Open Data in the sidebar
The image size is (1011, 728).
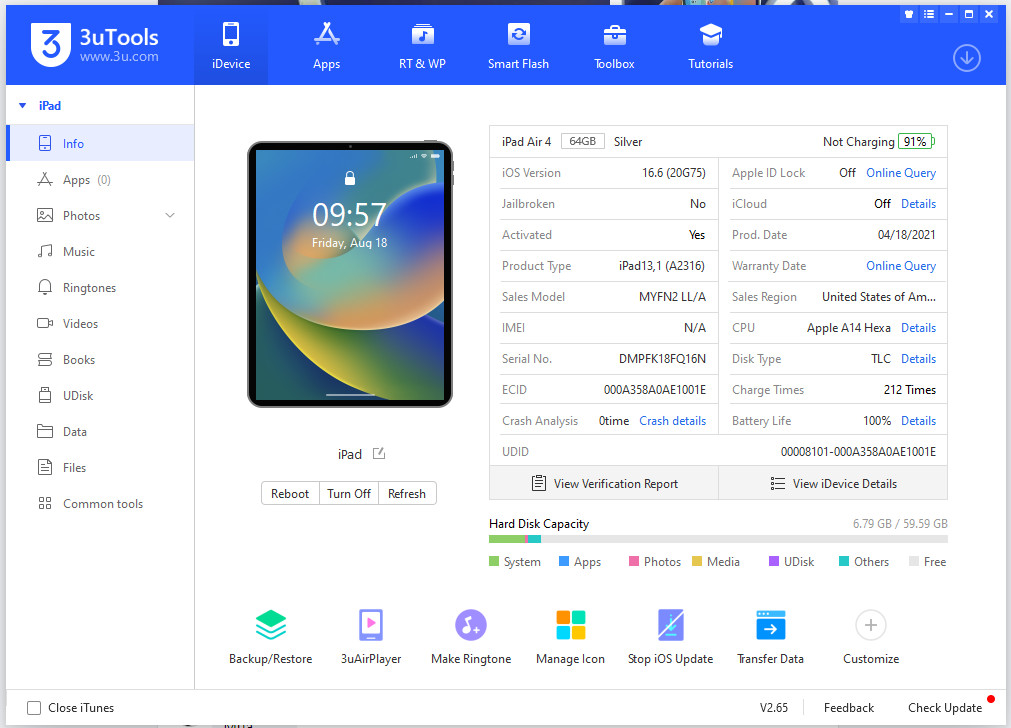[x=100, y=432]
